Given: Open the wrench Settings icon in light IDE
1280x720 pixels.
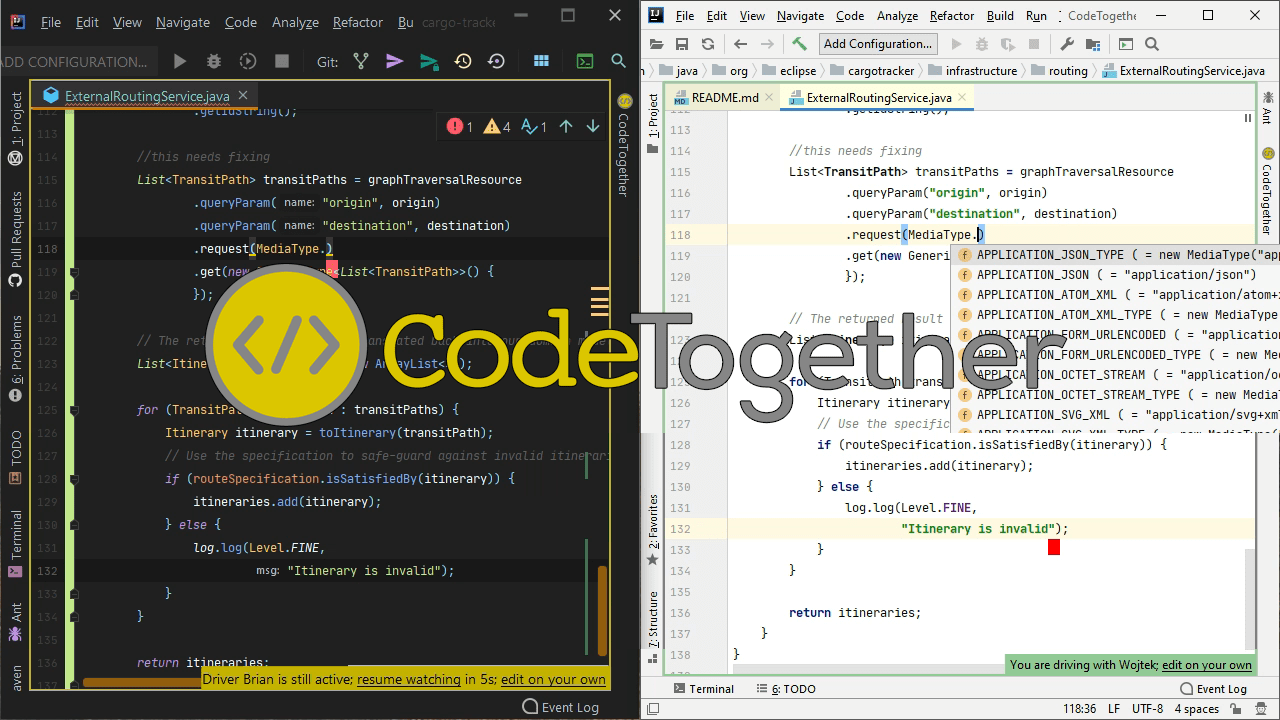Looking at the screenshot, I should pyautogui.click(x=1067, y=44).
